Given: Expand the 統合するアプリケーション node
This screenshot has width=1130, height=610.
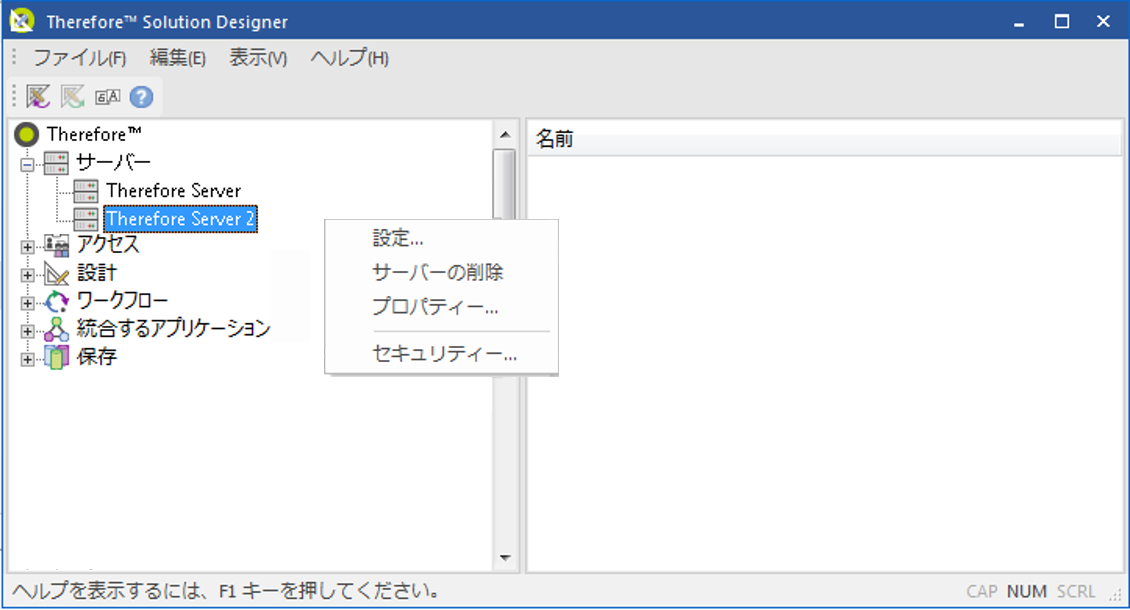Looking at the screenshot, I should (x=27, y=332).
